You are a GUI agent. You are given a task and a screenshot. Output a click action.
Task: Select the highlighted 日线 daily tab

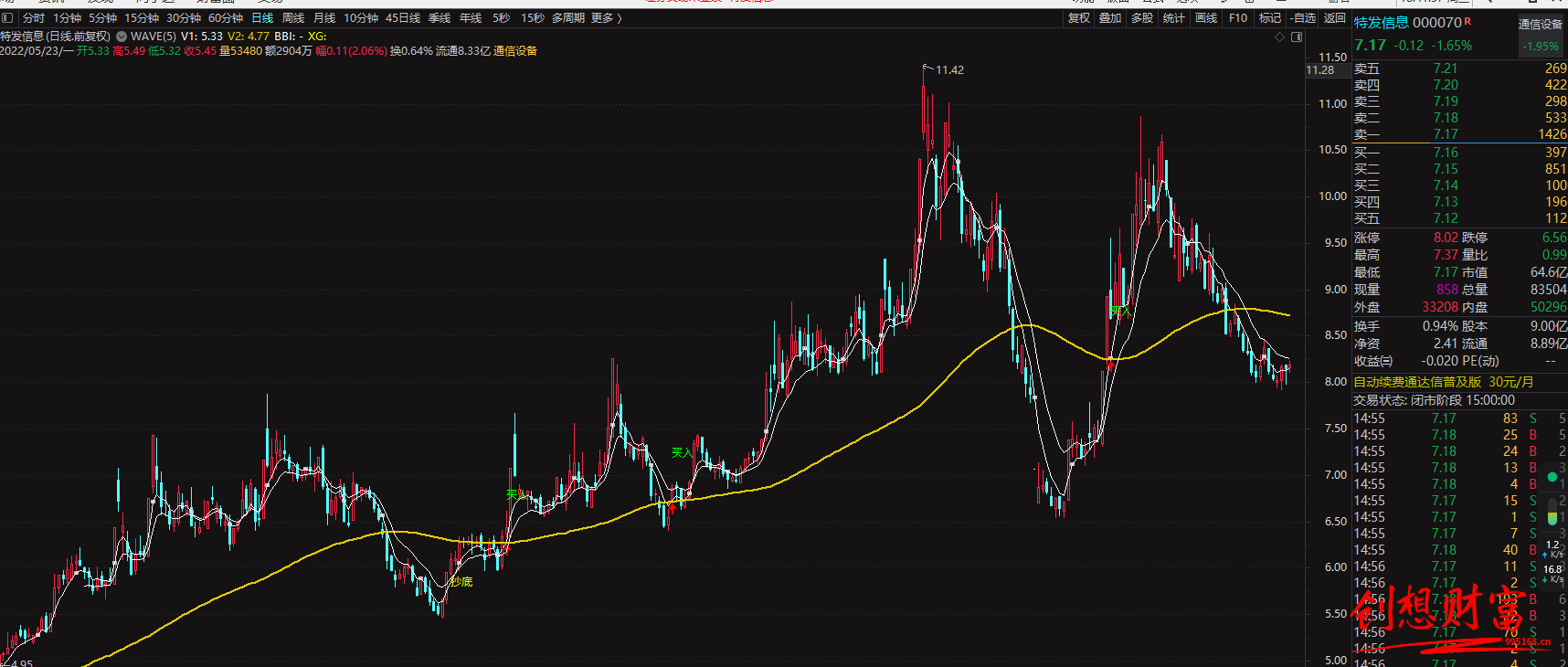pos(262,18)
